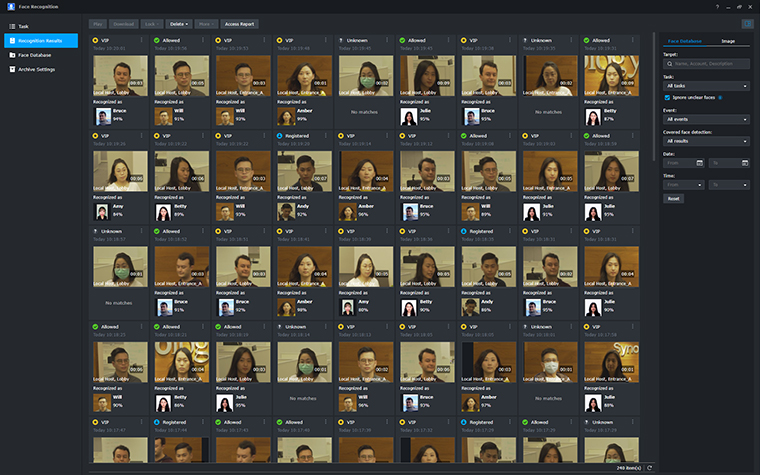Click the info icon next to Ignore unclear faces
The image size is (760, 475).
pyautogui.click(x=720, y=97)
